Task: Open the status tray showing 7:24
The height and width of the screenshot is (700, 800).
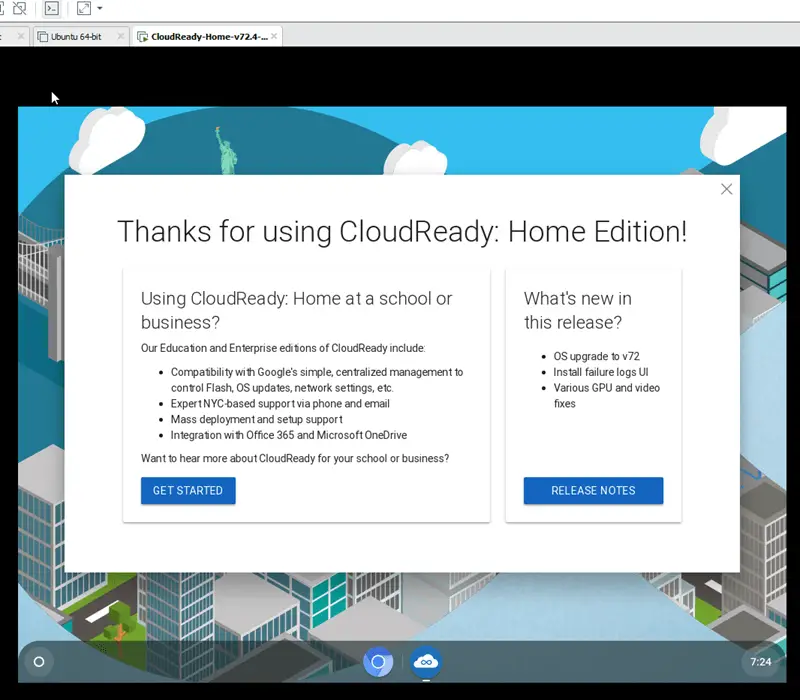Action: click(761, 662)
